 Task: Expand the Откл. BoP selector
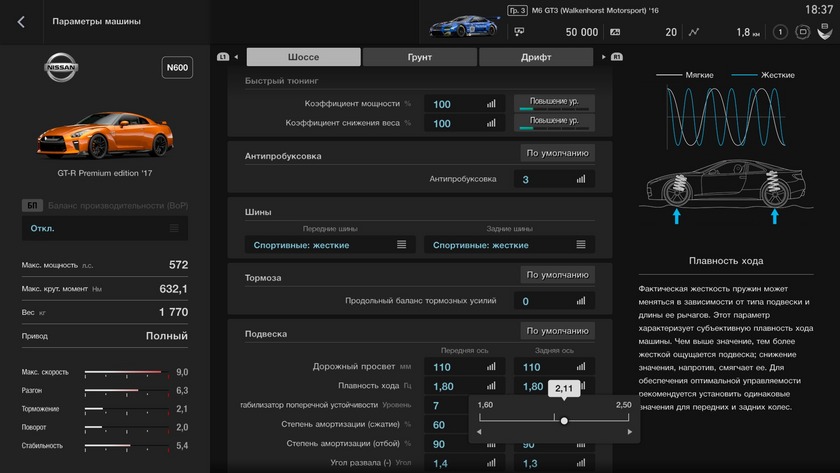coord(104,228)
